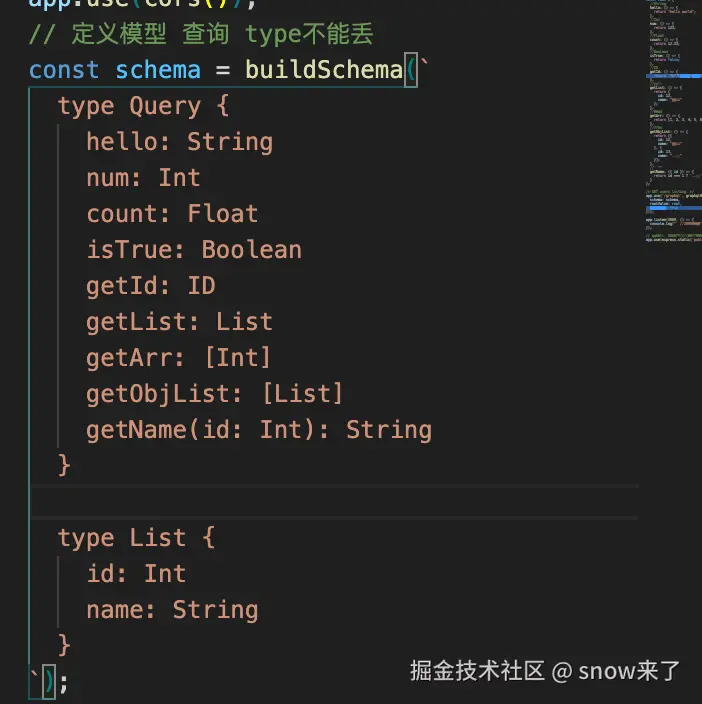Click the num: Int field
The width and height of the screenshot is (702, 704).
click(x=143, y=178)
